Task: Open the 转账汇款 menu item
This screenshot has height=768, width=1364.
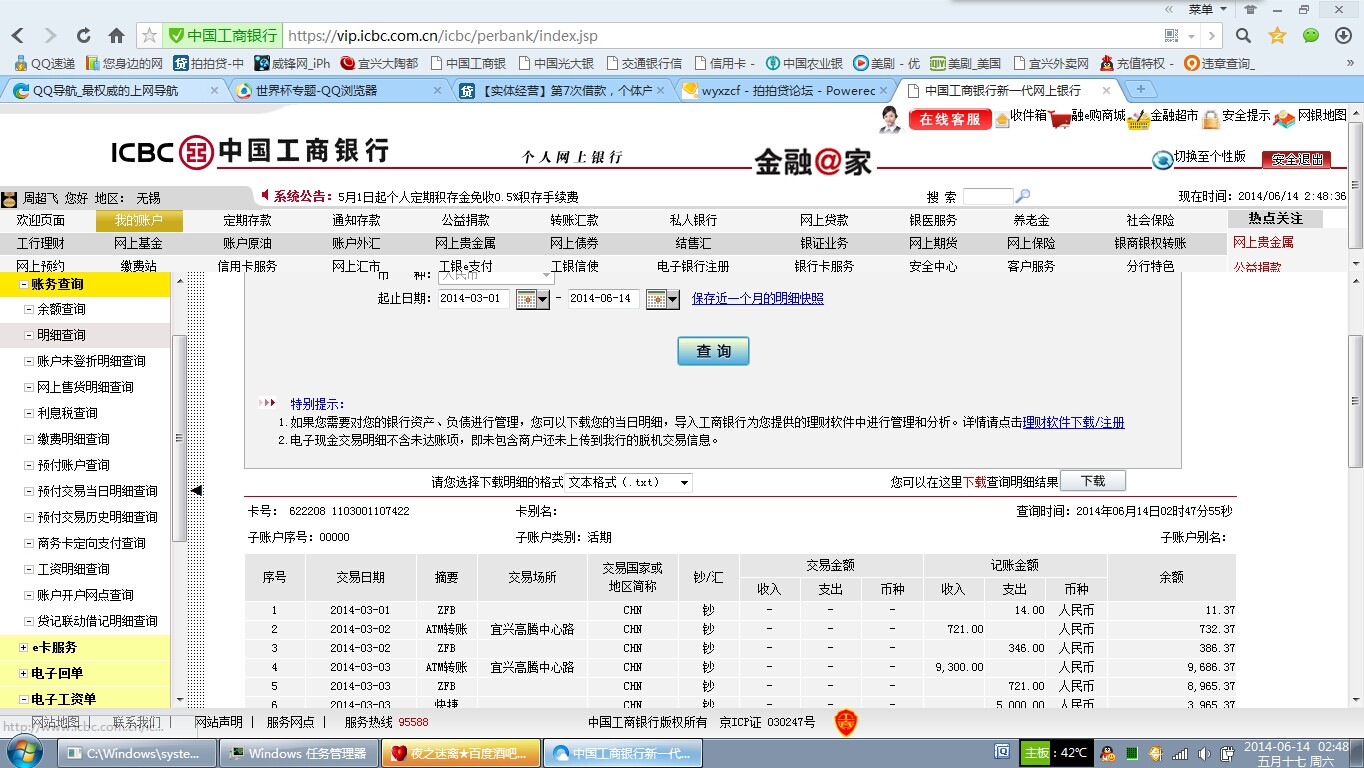Action: pos(574,220)
